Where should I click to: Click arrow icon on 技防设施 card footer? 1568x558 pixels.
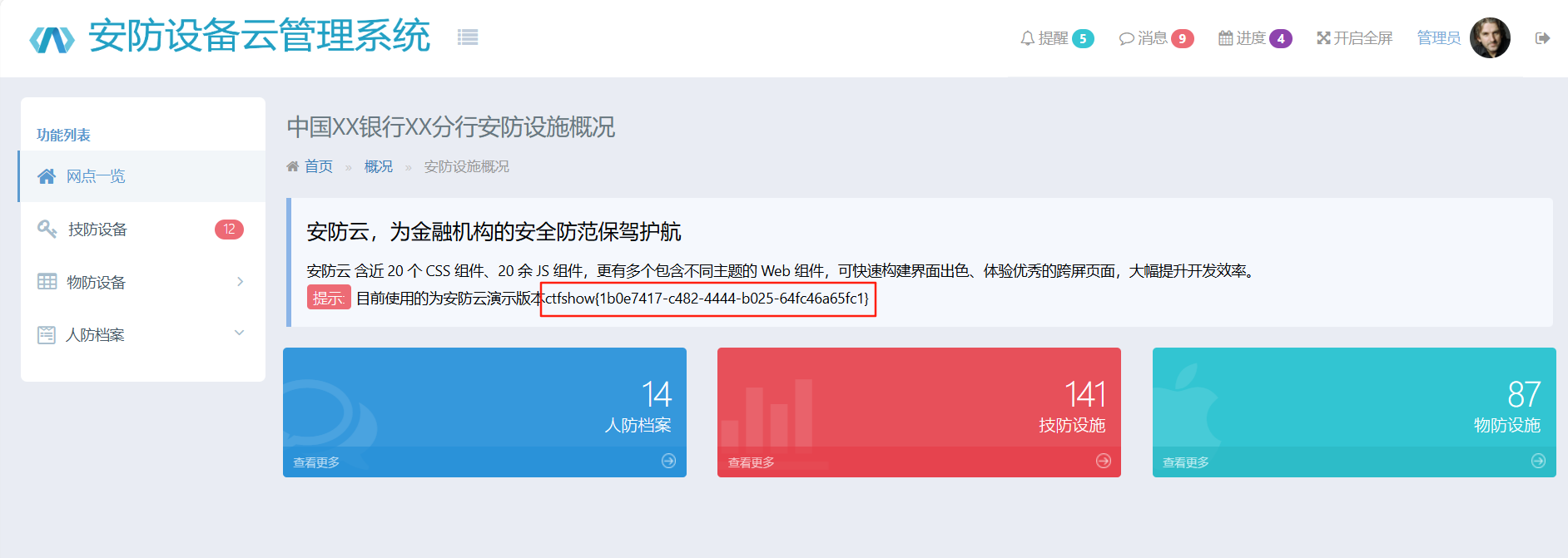[1104, 462]
